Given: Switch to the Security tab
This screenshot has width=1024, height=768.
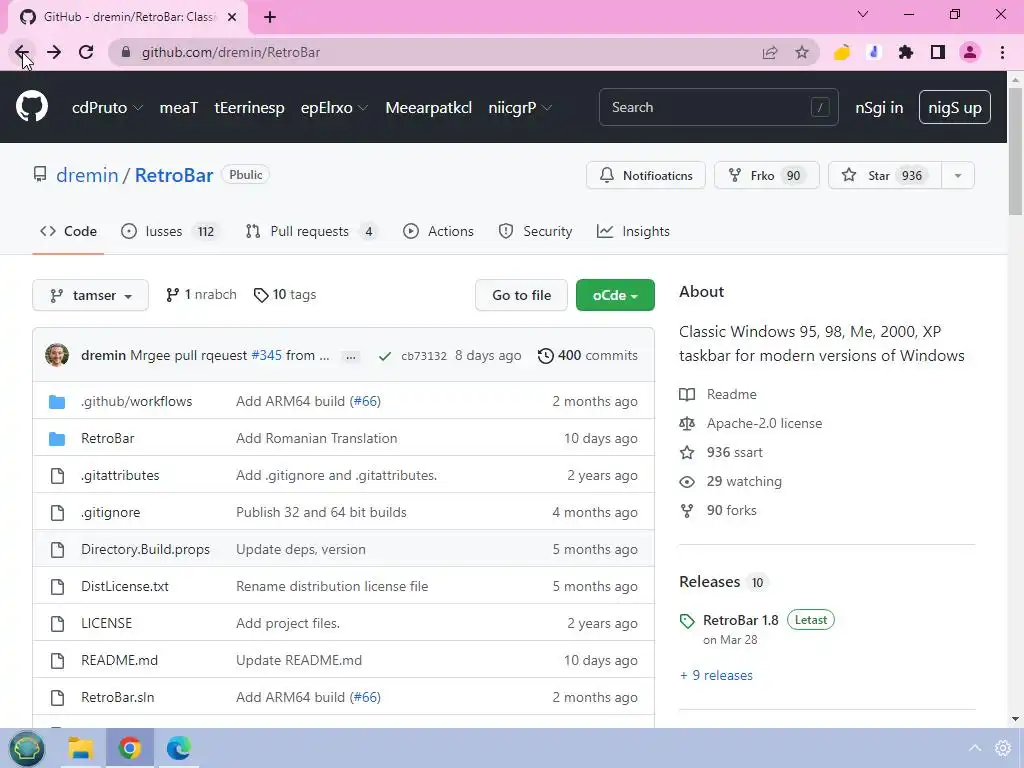Looking at the screenshot, I should click(x=536, y=231).
